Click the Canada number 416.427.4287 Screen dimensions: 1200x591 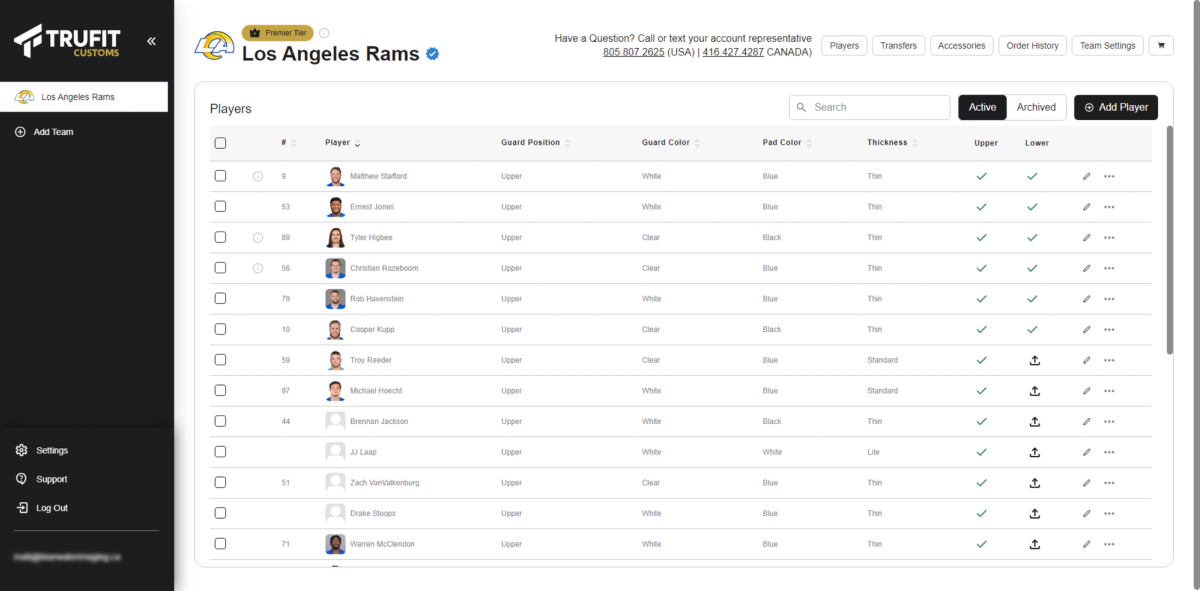point(733,52)
